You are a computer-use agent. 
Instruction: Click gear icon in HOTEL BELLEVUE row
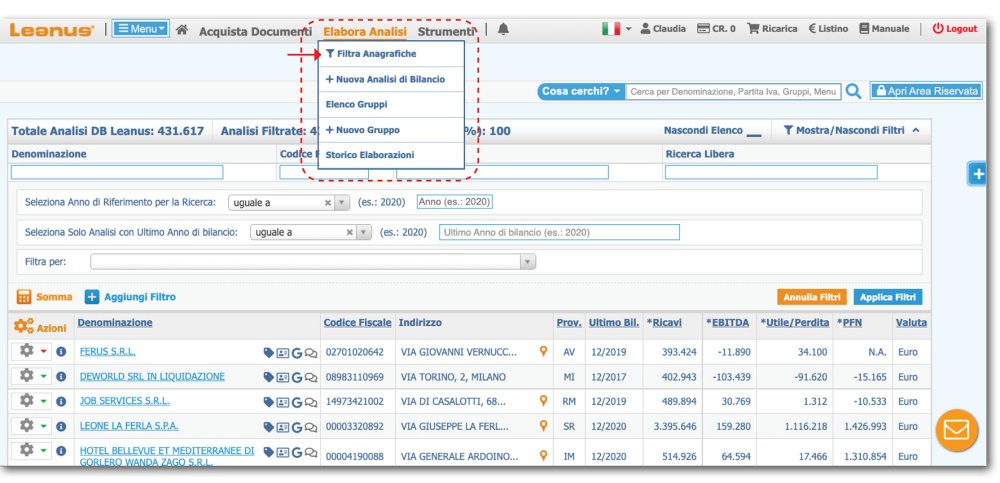click(26, 450)
